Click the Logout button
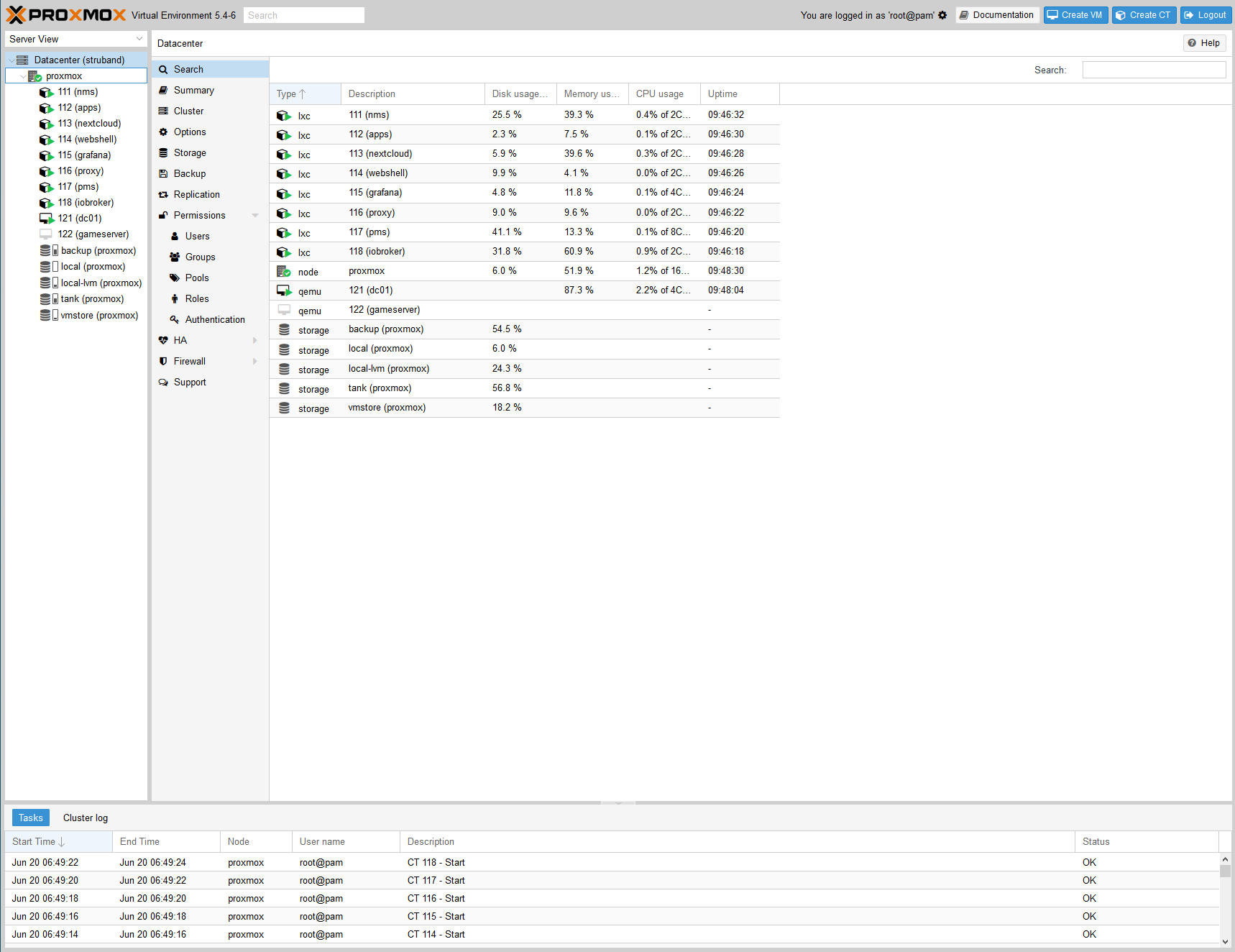1235x952 pixels. pos(1205,15)
